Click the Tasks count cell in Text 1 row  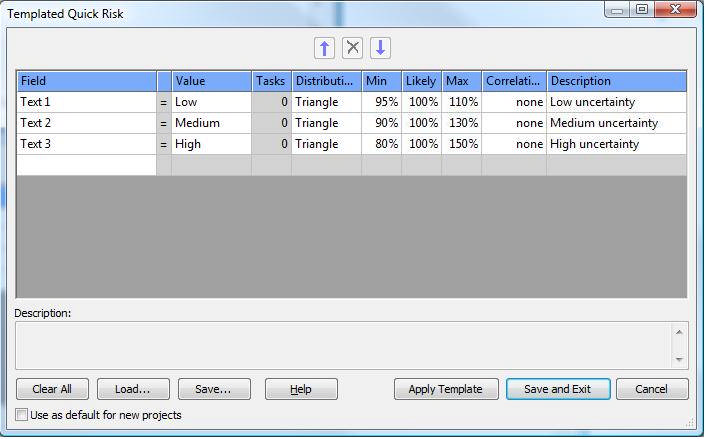[x=272, y=102]
